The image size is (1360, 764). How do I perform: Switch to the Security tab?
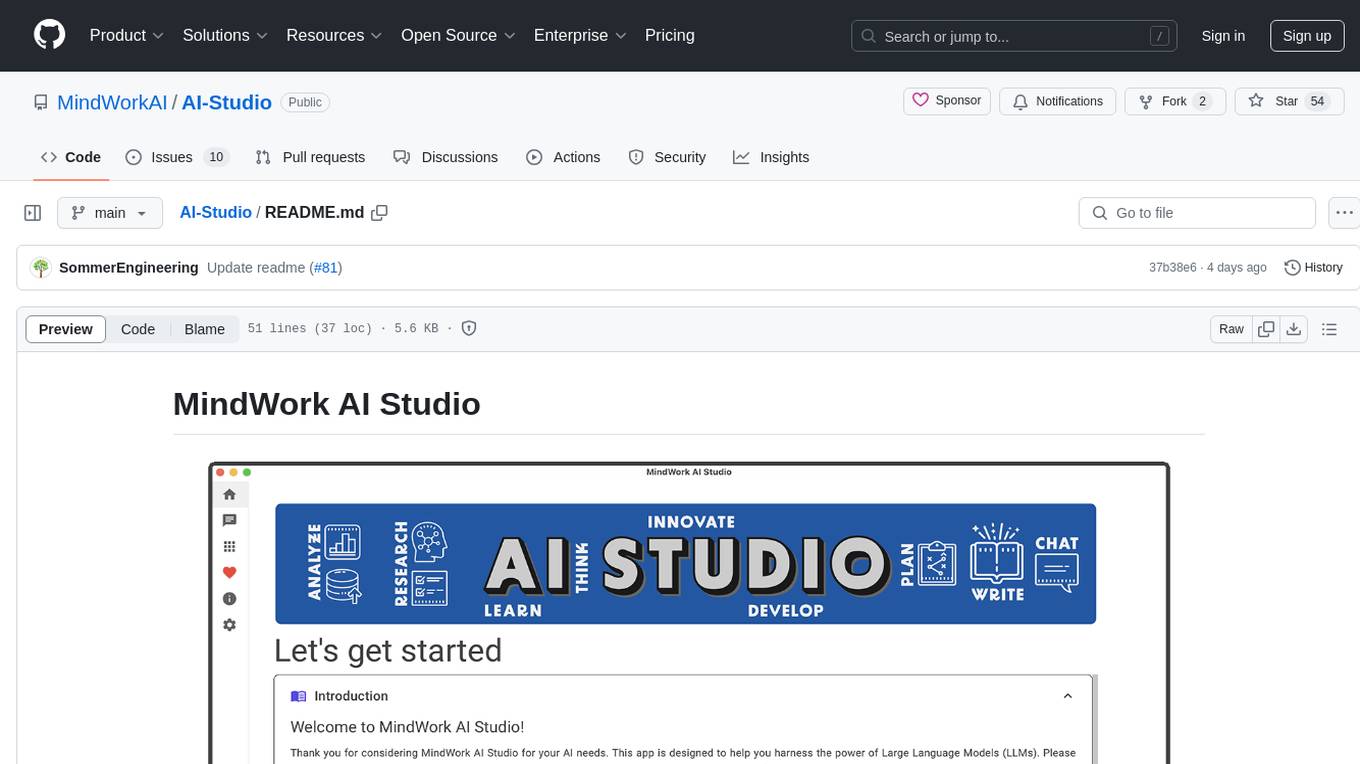coord(667,157)
